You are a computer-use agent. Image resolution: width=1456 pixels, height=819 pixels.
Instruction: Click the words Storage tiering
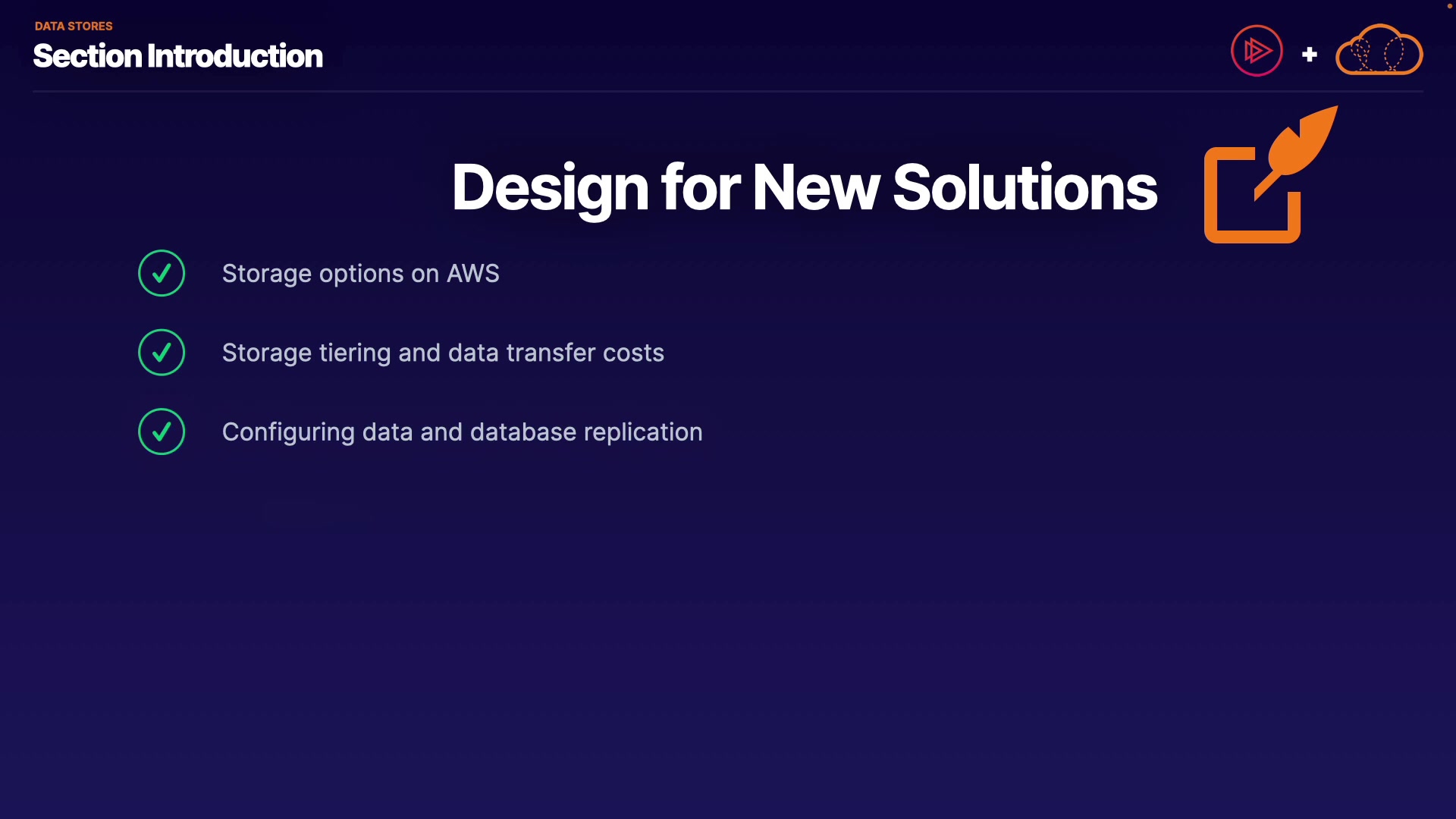[x=306, y=353]
